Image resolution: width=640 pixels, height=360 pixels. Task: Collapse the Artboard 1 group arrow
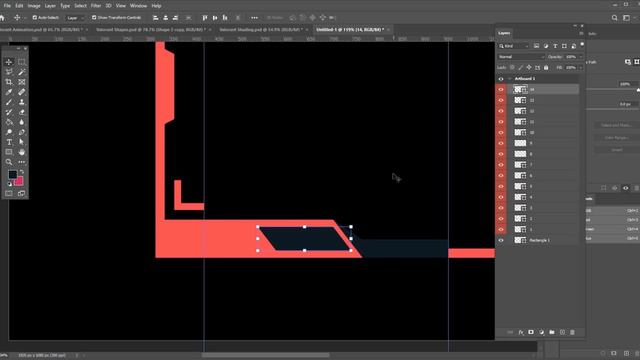point(510,79)
